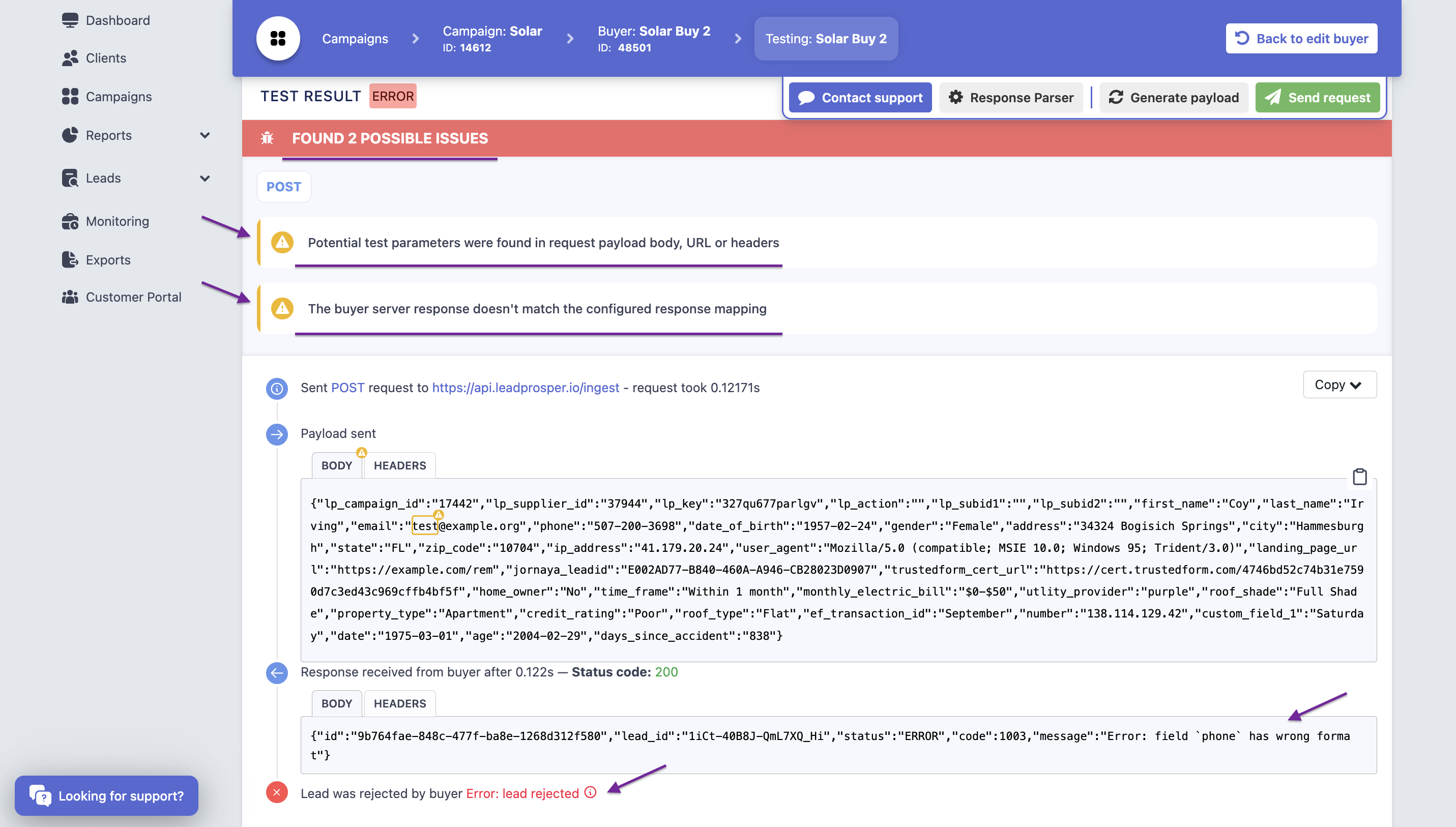Open Monitoring from the sidebar
Screen dimensions: 1456x827
pyautogui.click(x=70, y=222)
